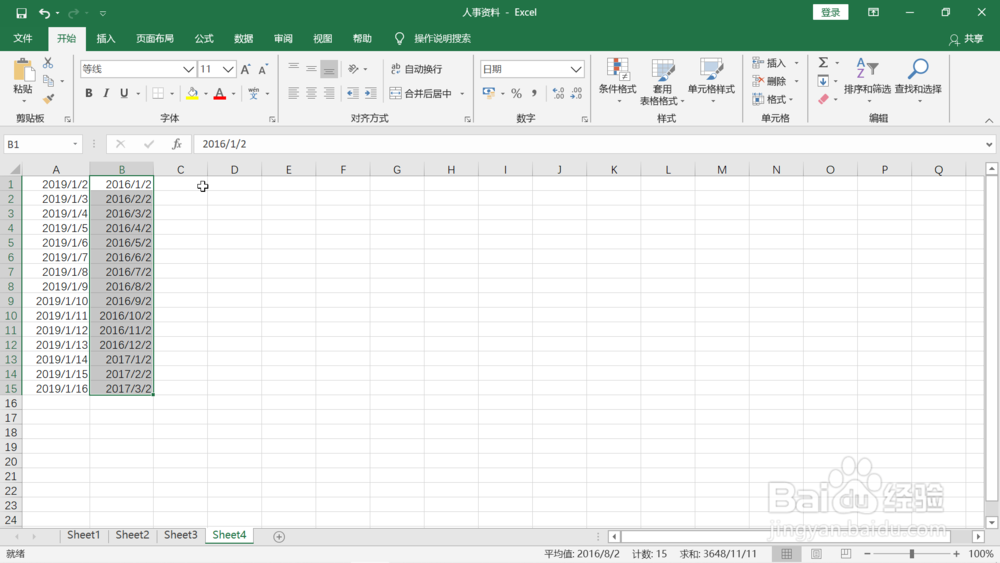Open Cell Styles (单元格样式)
This screenshot has height=563, width=1000.
[711, 81]
